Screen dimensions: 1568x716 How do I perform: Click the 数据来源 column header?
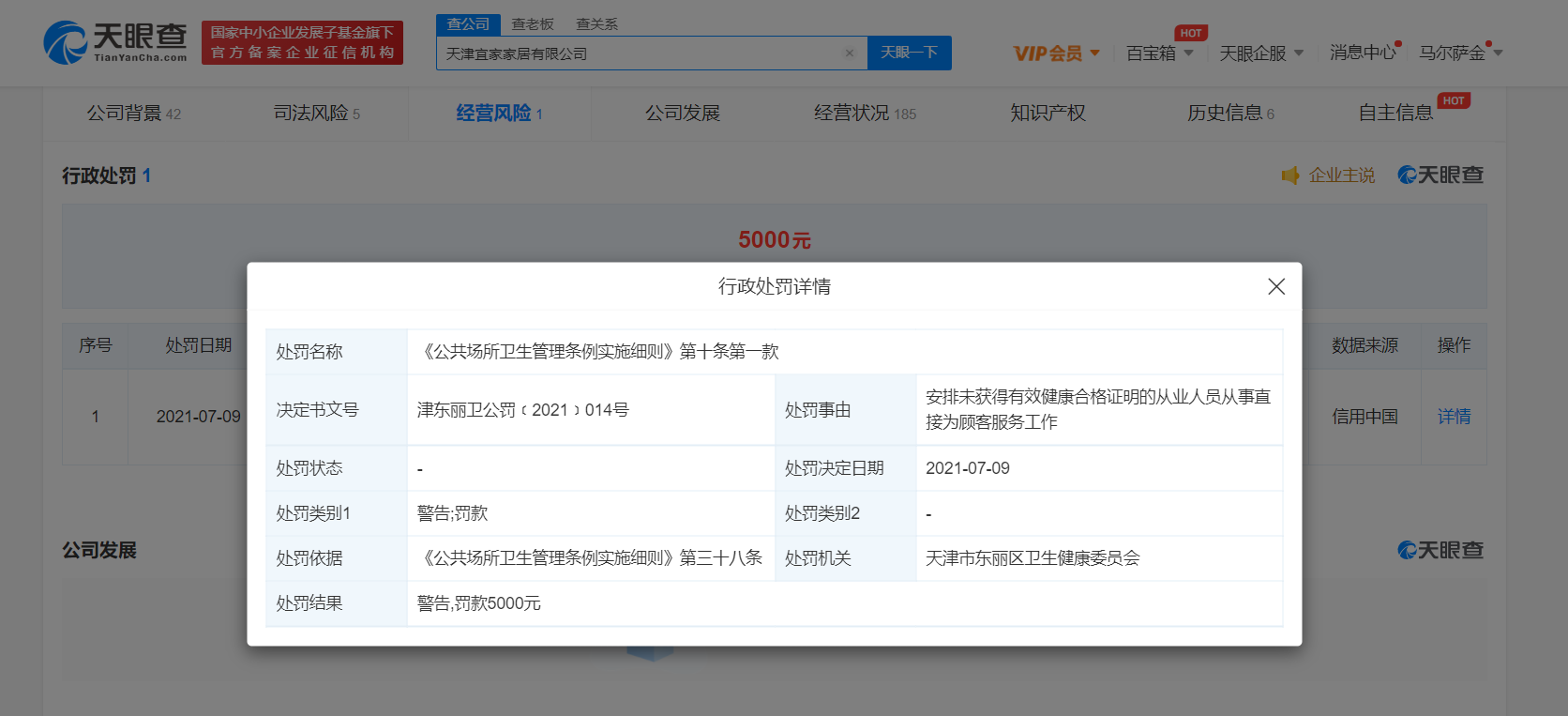(1365, 345)
